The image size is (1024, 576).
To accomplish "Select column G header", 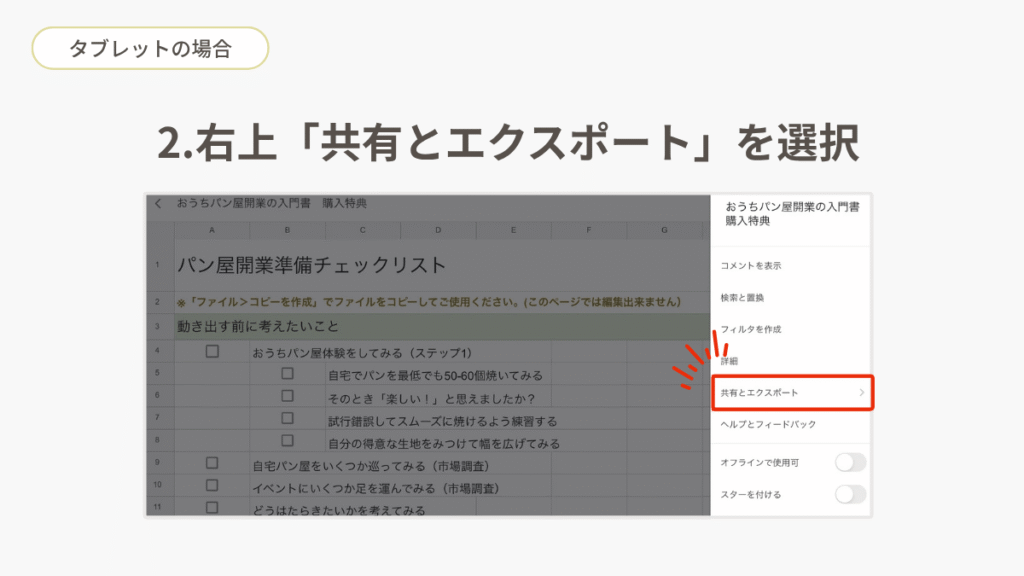I will [x=664, y=230].
